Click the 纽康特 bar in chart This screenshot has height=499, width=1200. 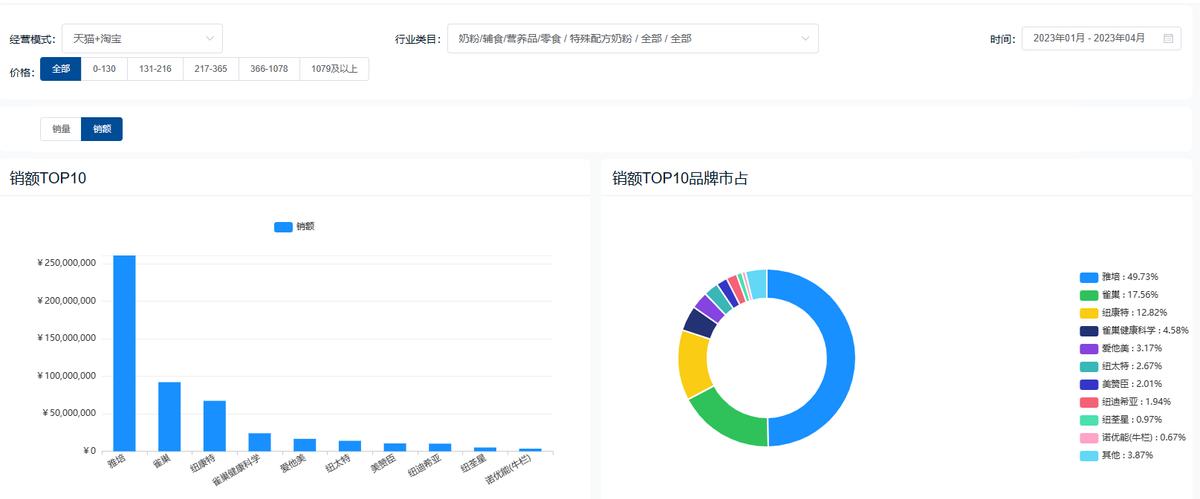click(x=215, y=426)
